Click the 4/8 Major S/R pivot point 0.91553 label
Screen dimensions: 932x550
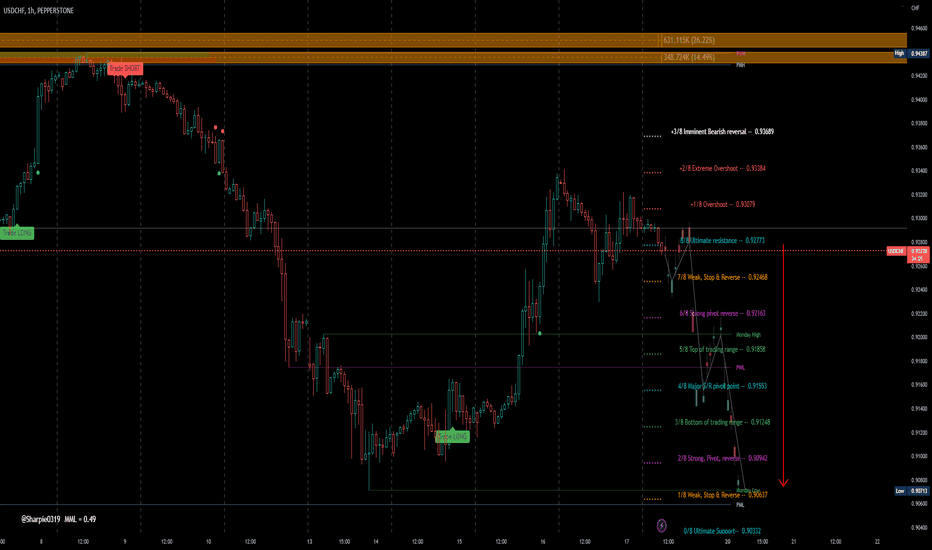(722, 386)
